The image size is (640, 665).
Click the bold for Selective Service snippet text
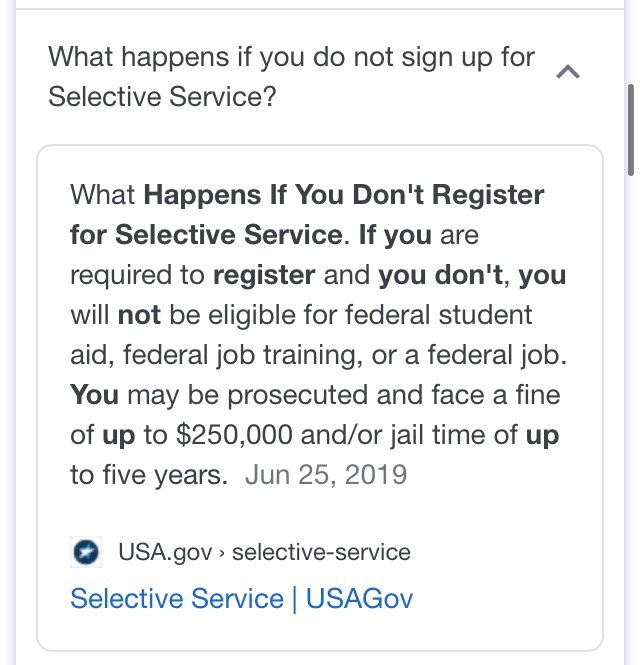206,234
